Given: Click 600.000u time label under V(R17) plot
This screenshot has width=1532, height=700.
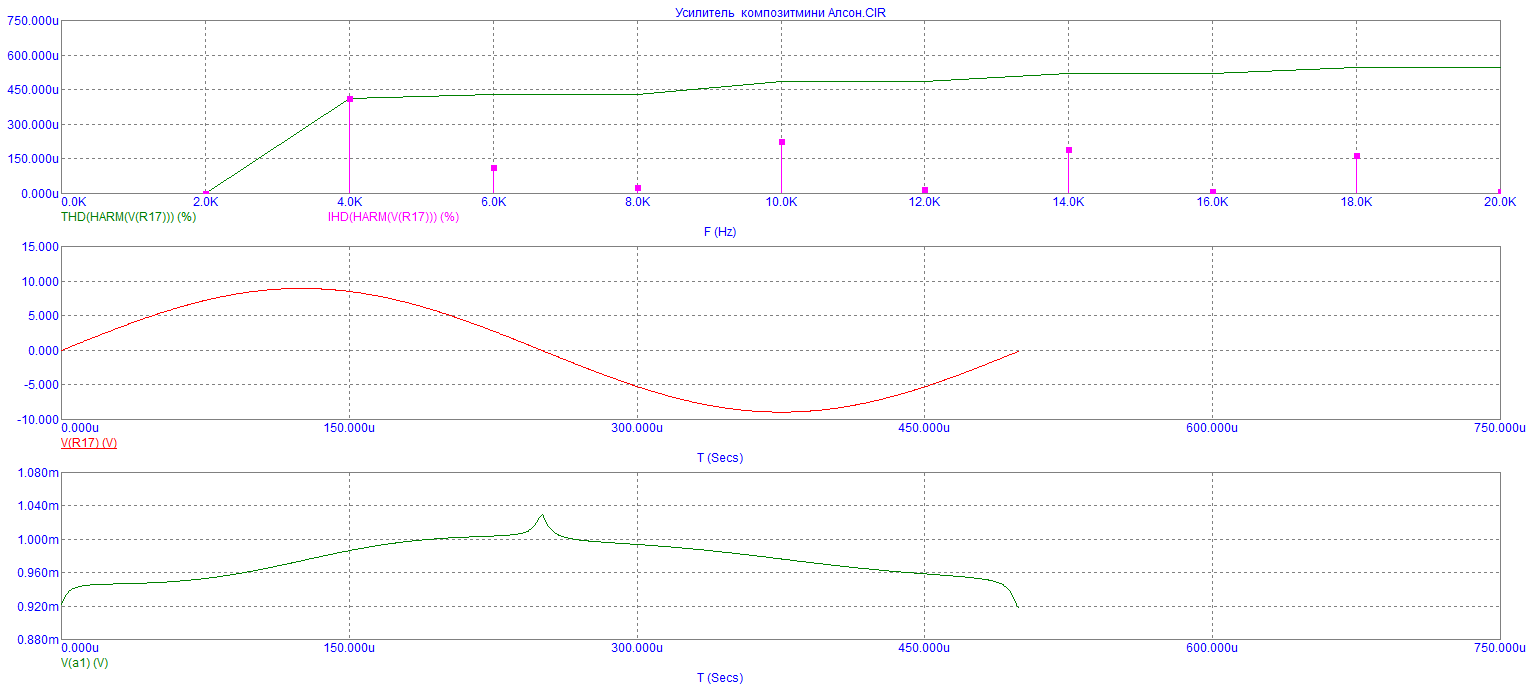Looking at the screenshot, I should coord(1212,428).
